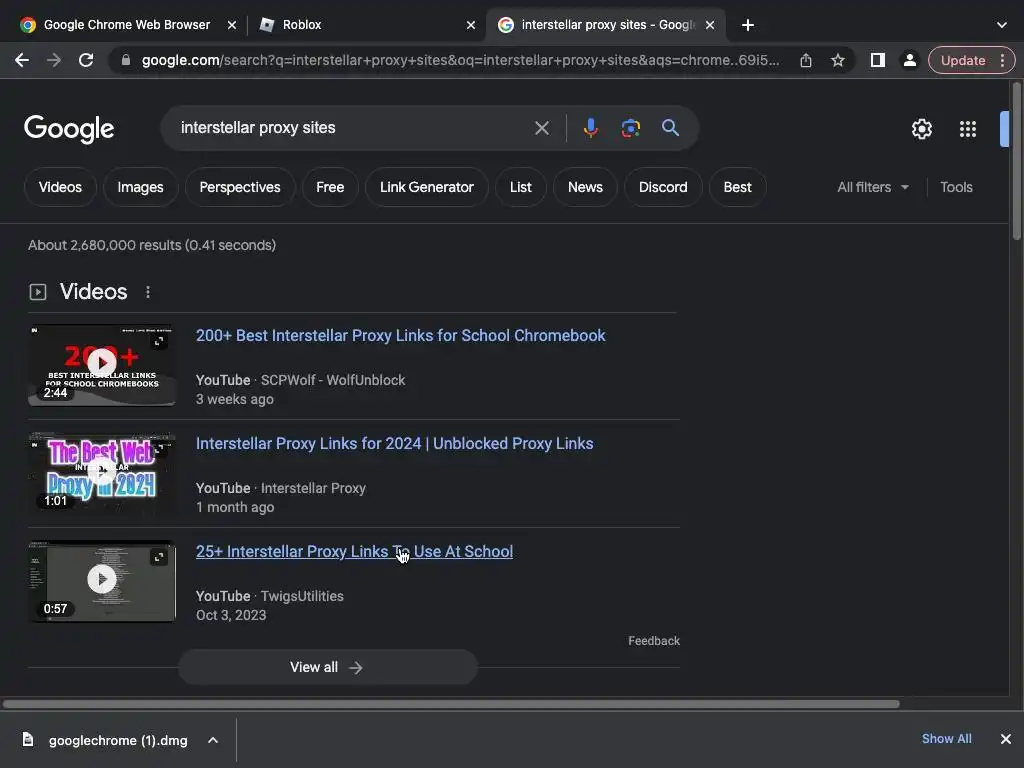1024x768 pixels.
Task: Click the 'Oct 3, 2023' date text
Action: (x=231, y=615)
